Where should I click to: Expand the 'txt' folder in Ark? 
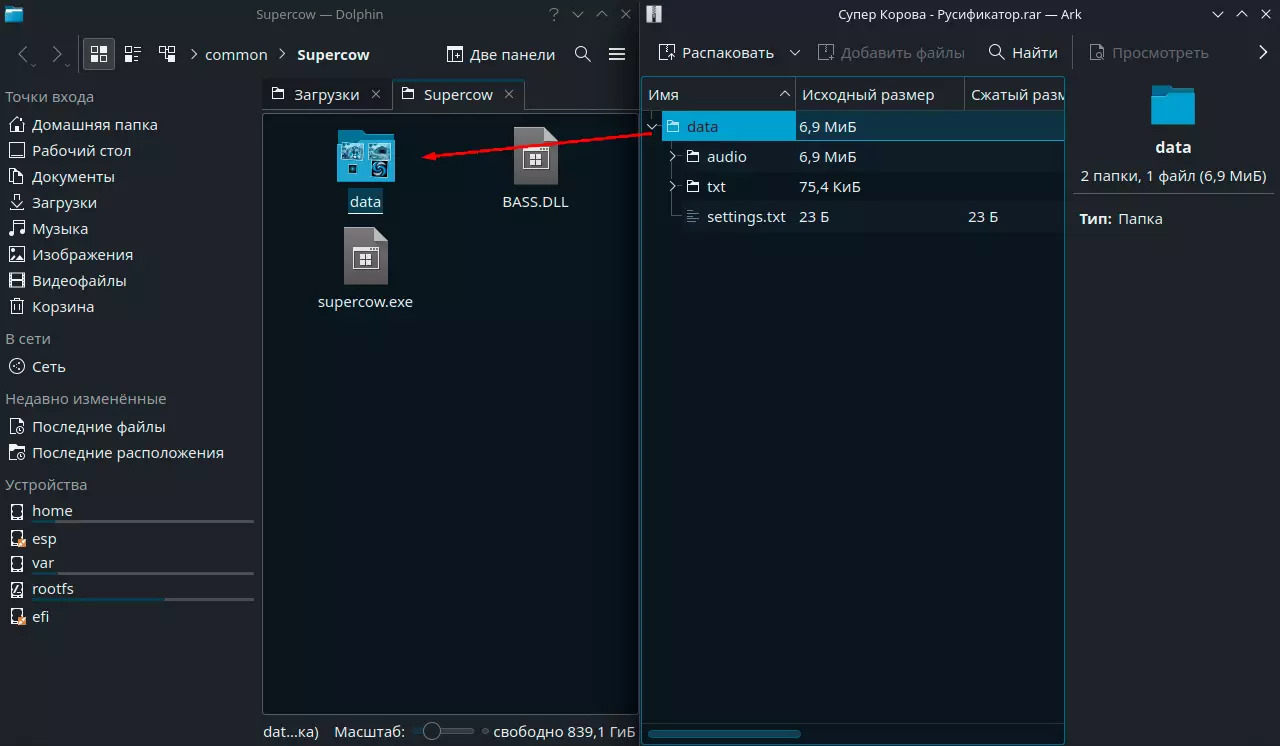673,187
